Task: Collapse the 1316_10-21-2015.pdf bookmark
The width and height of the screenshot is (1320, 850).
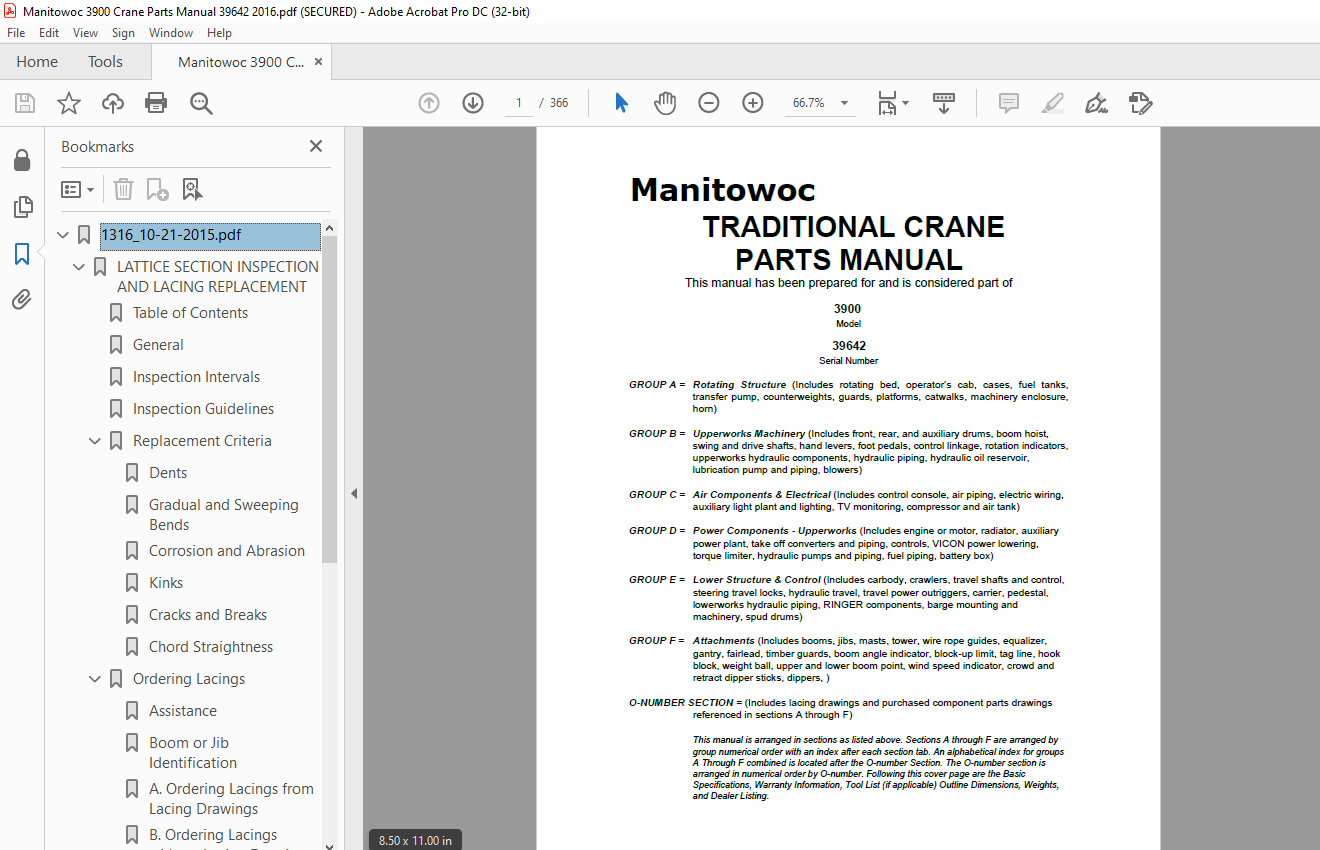Action: 63,236
